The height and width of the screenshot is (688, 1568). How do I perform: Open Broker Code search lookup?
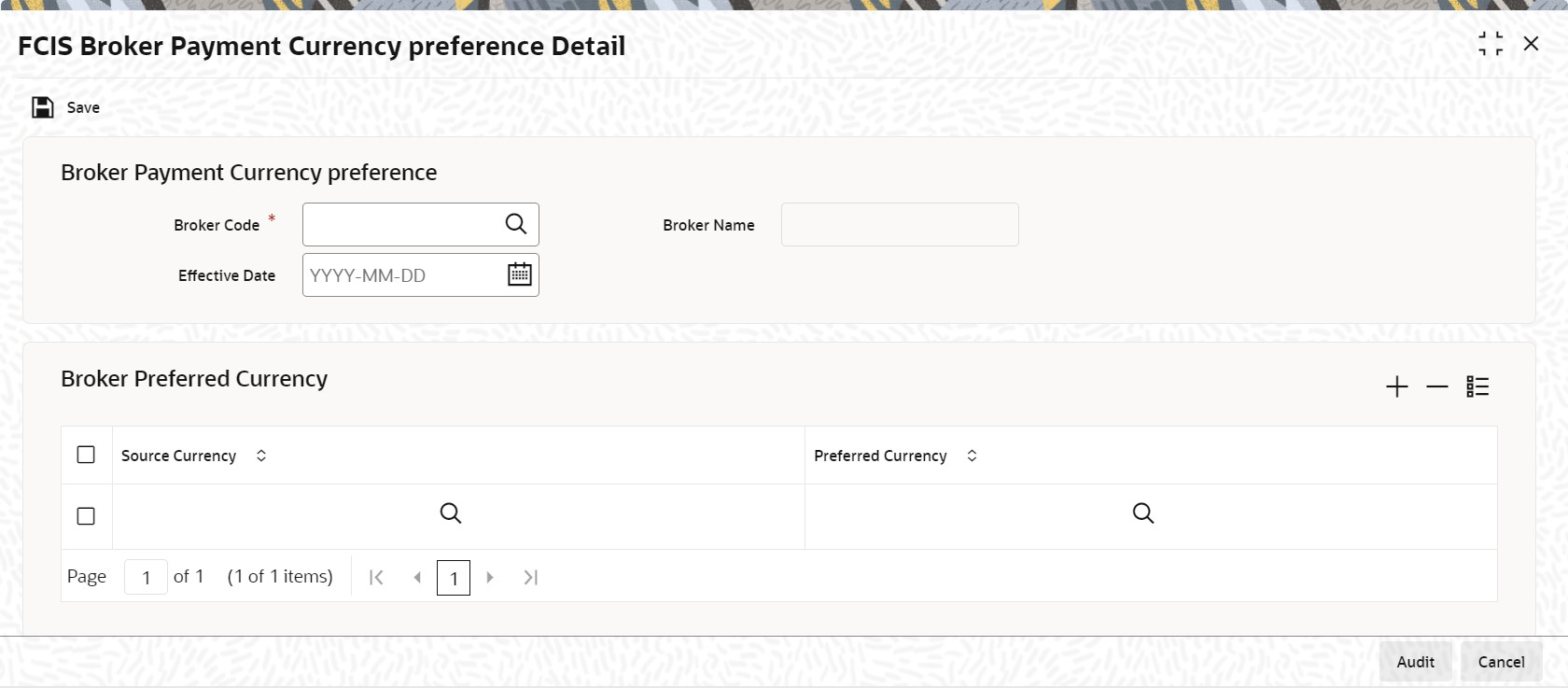516,224
